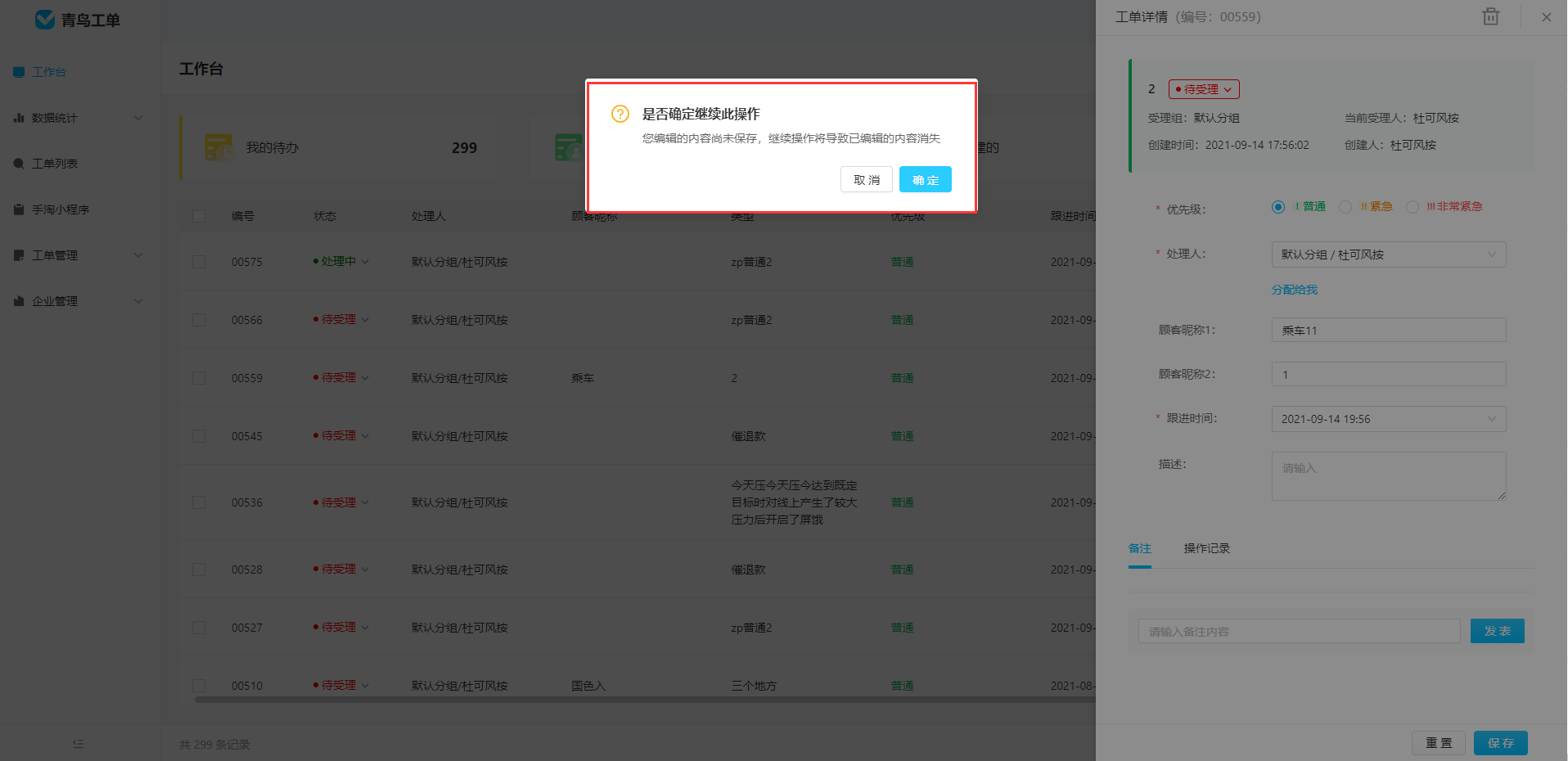Open the 待受理 status dropdown for 00566
The height and width of the screenshot is (761, 1568).
[341, 320]
